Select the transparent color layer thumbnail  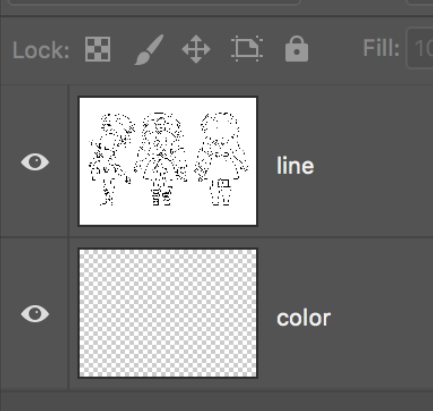point(168,313)
